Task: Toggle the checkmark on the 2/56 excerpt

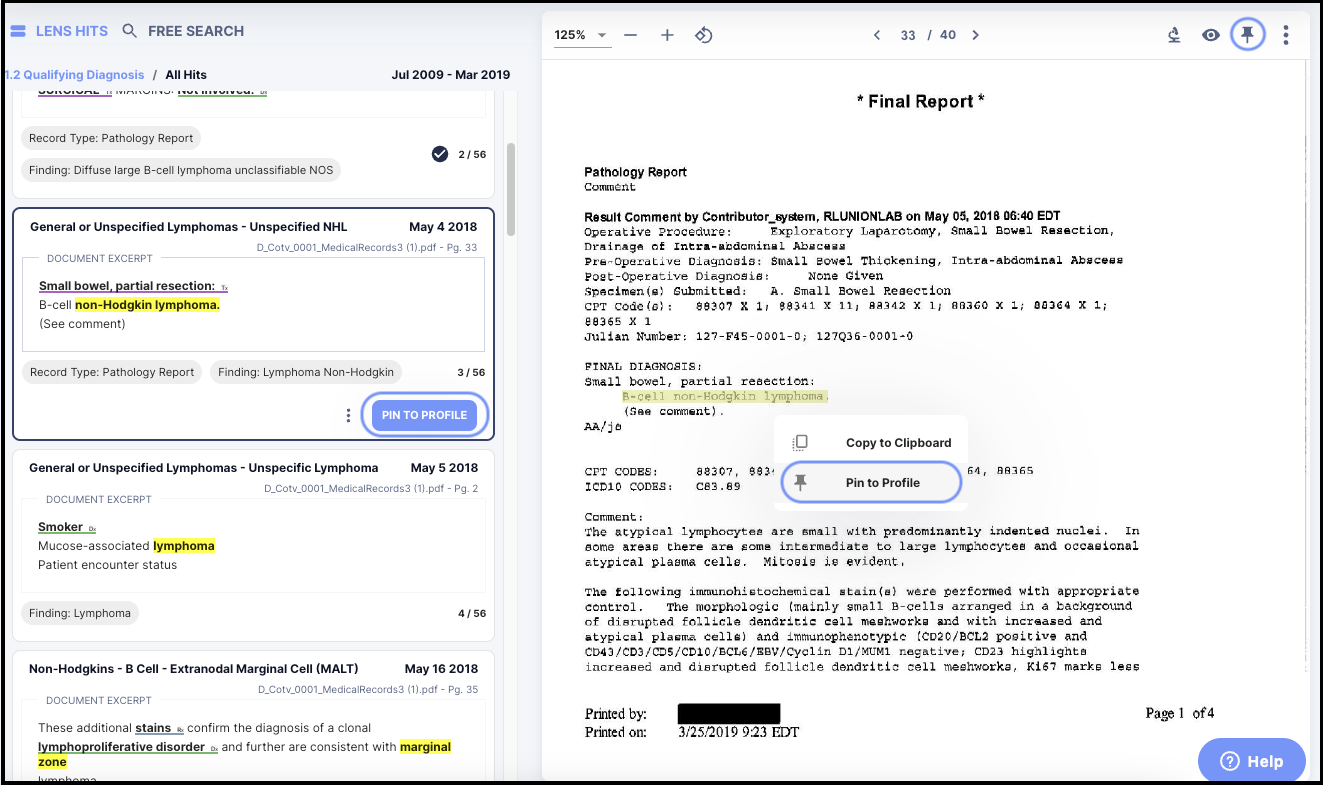Action: pyautogui.click(x=439, y=154)
